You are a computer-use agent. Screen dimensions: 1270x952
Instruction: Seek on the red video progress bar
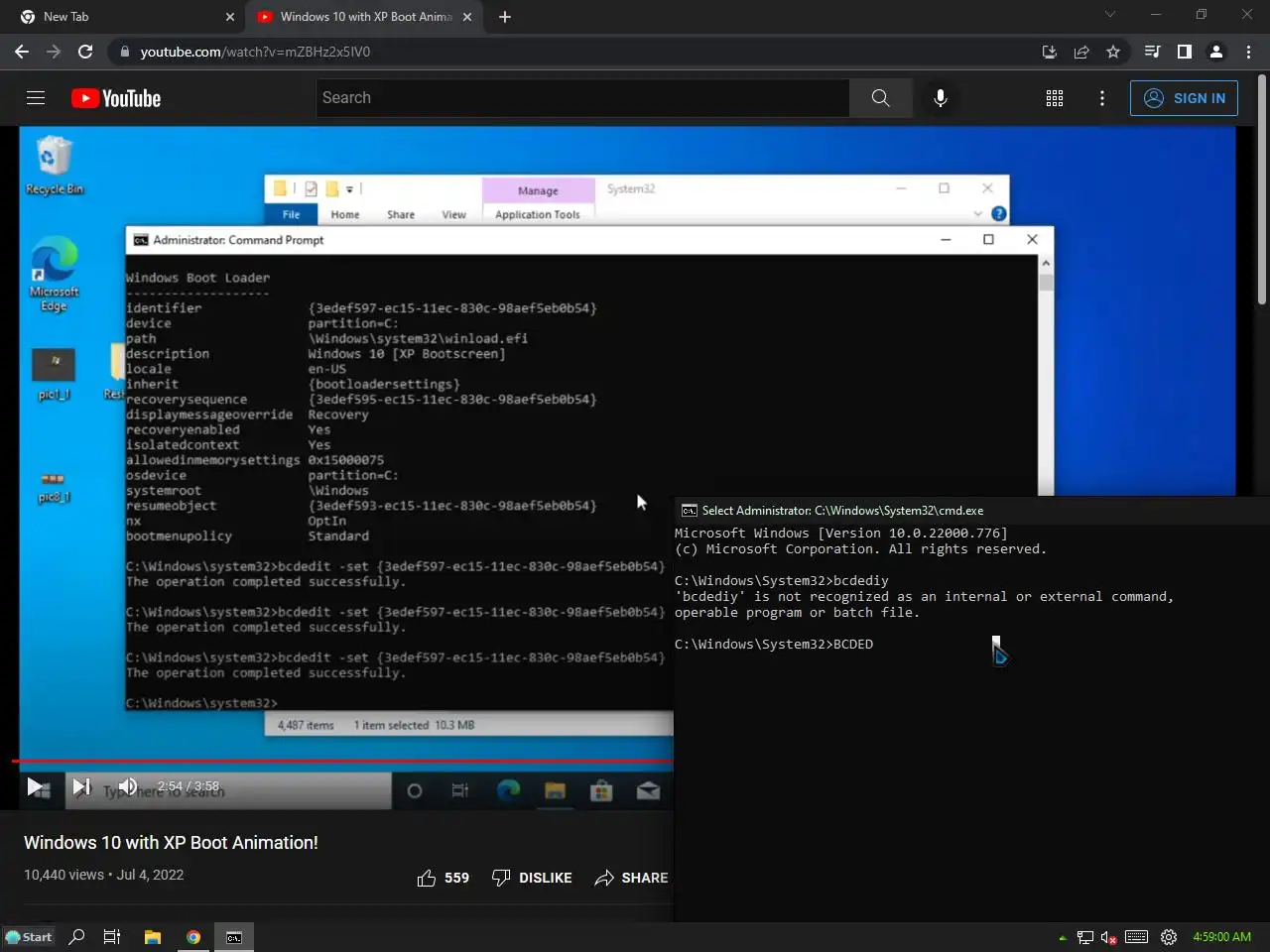click(x=342, y=762)
